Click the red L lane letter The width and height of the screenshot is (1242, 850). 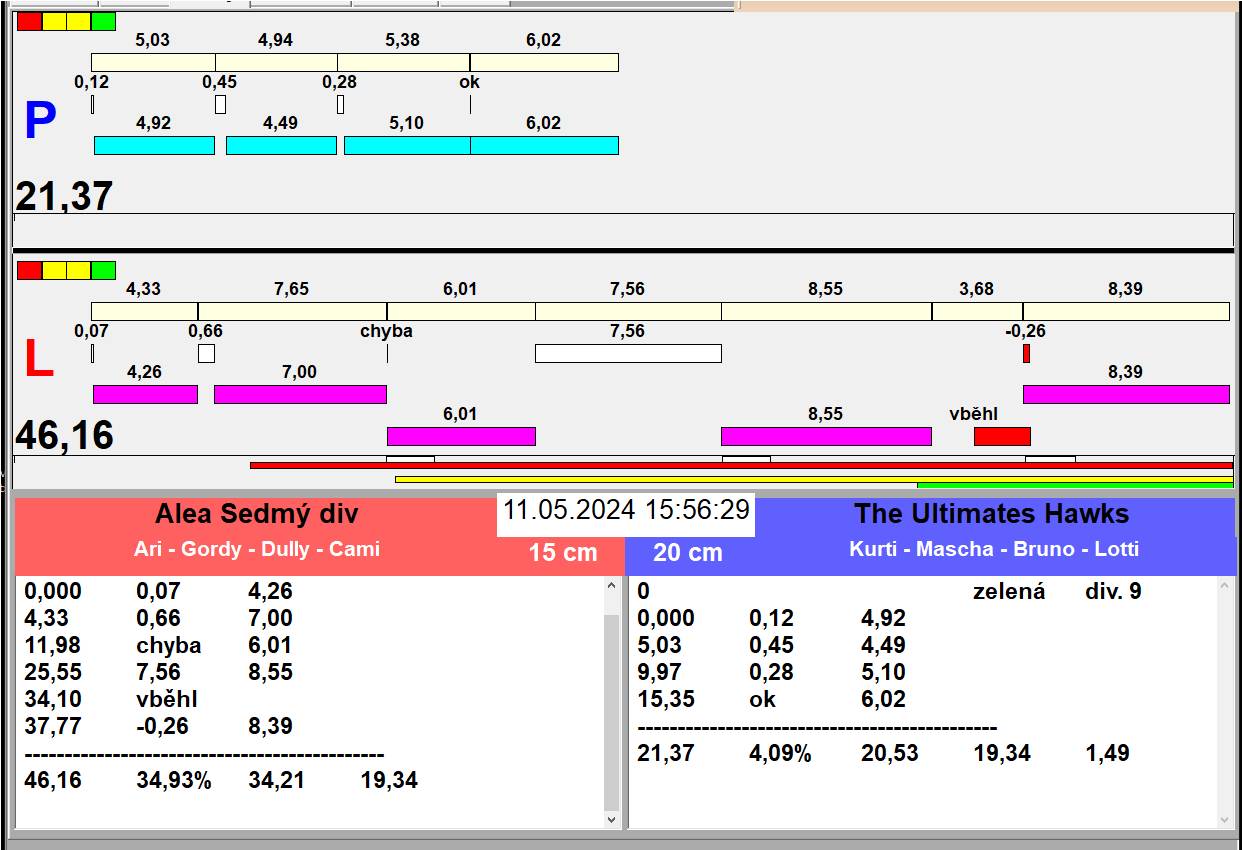pyautogui.click(x=38, y=360)
